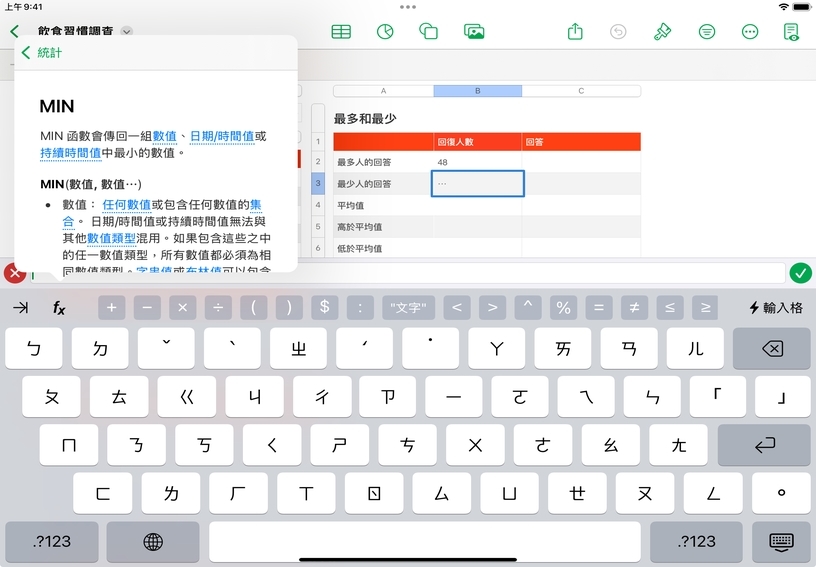Viewport: 816px width, 567px height.
Task: Open function browser fx button
Action: tap(59, 308)
